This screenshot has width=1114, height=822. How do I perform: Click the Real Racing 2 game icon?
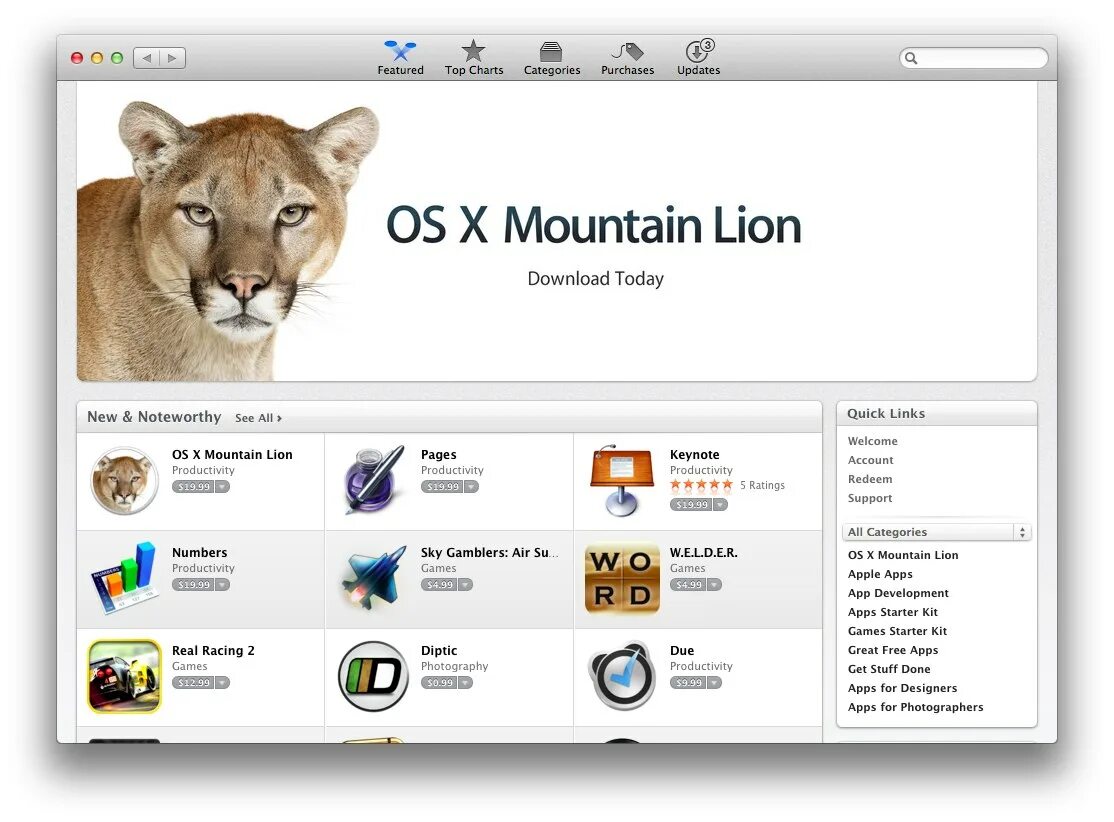pyautogui.click(x=124, y=677)
